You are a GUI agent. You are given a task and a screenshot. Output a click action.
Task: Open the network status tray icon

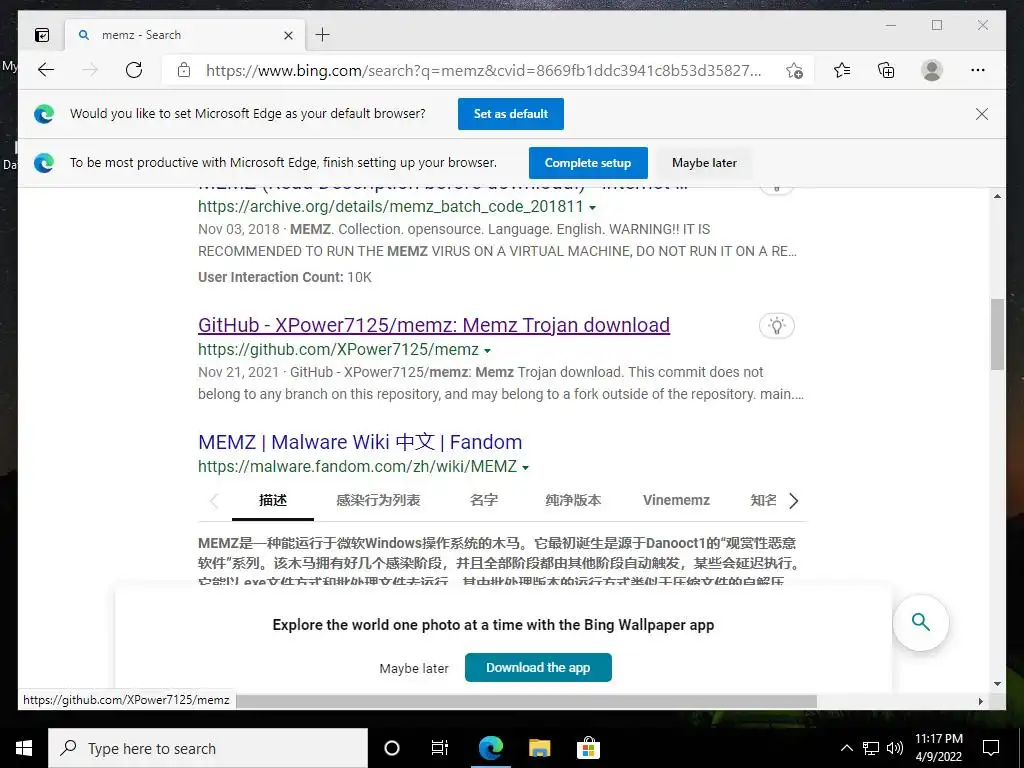[871, 748]
